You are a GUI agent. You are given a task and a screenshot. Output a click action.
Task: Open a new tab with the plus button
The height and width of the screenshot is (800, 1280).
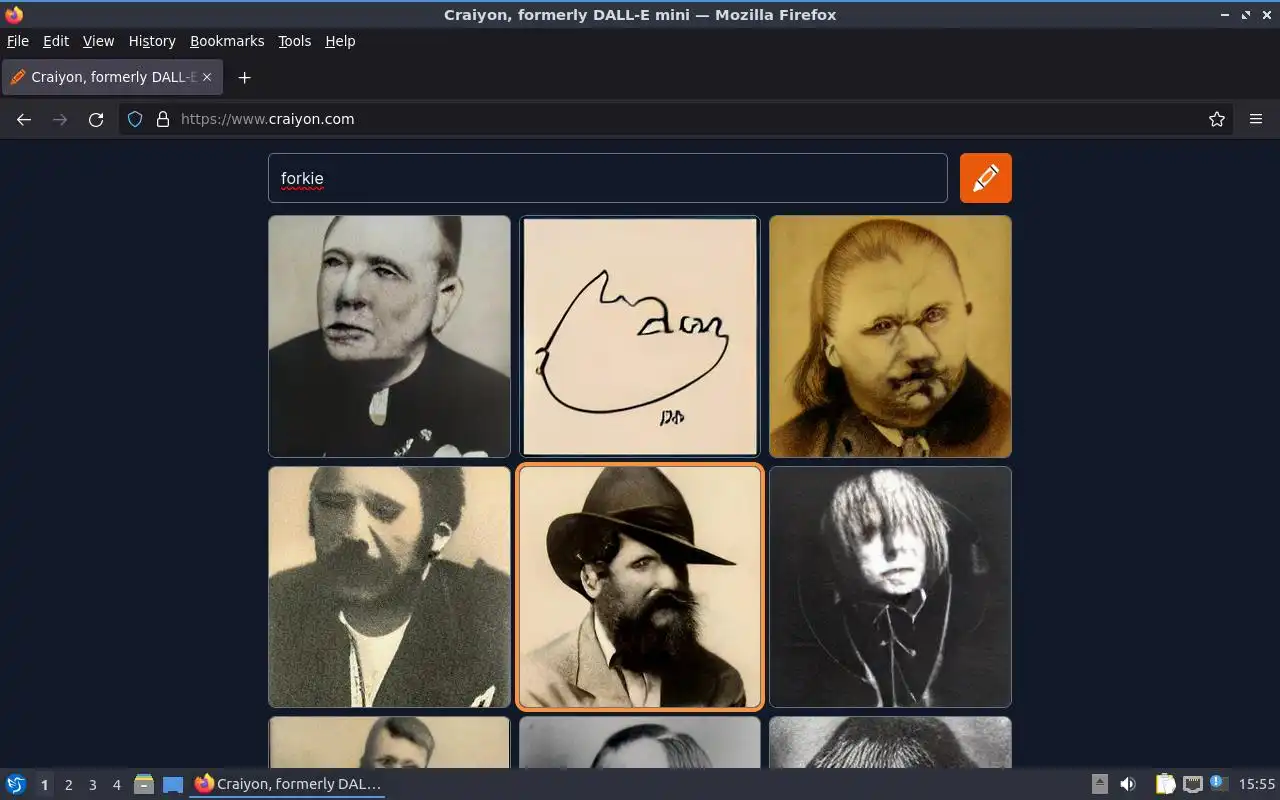pos(244,77)
